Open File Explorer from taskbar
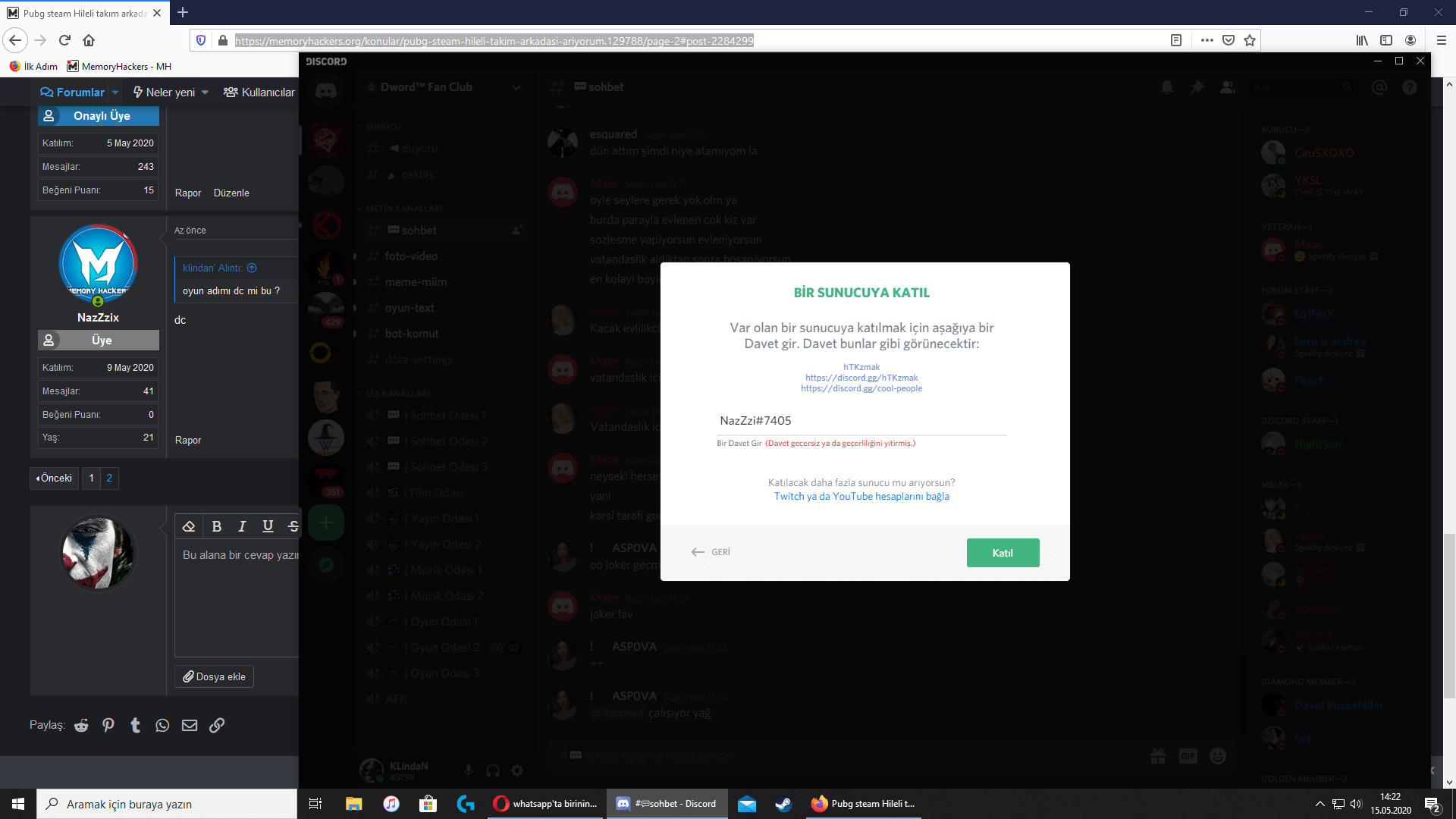 (x=353, y=804)
